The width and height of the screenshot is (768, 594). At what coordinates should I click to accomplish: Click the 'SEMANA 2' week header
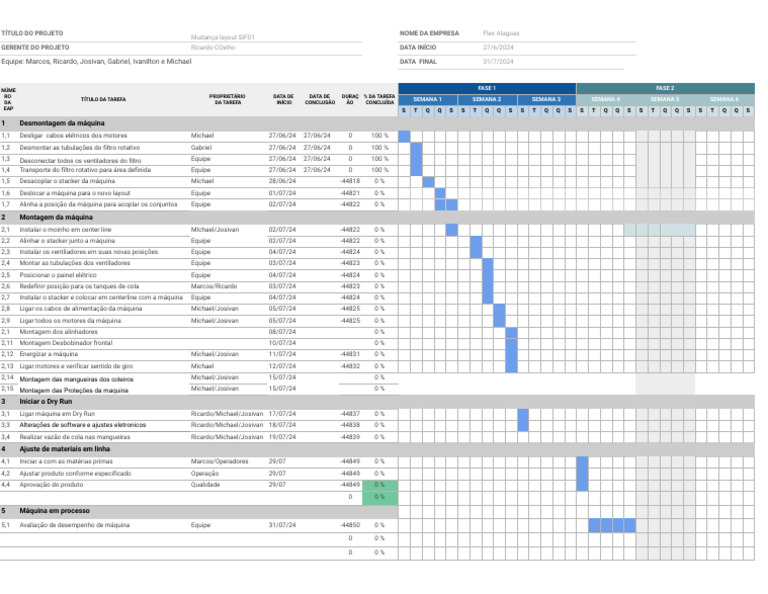click(487, 99)
